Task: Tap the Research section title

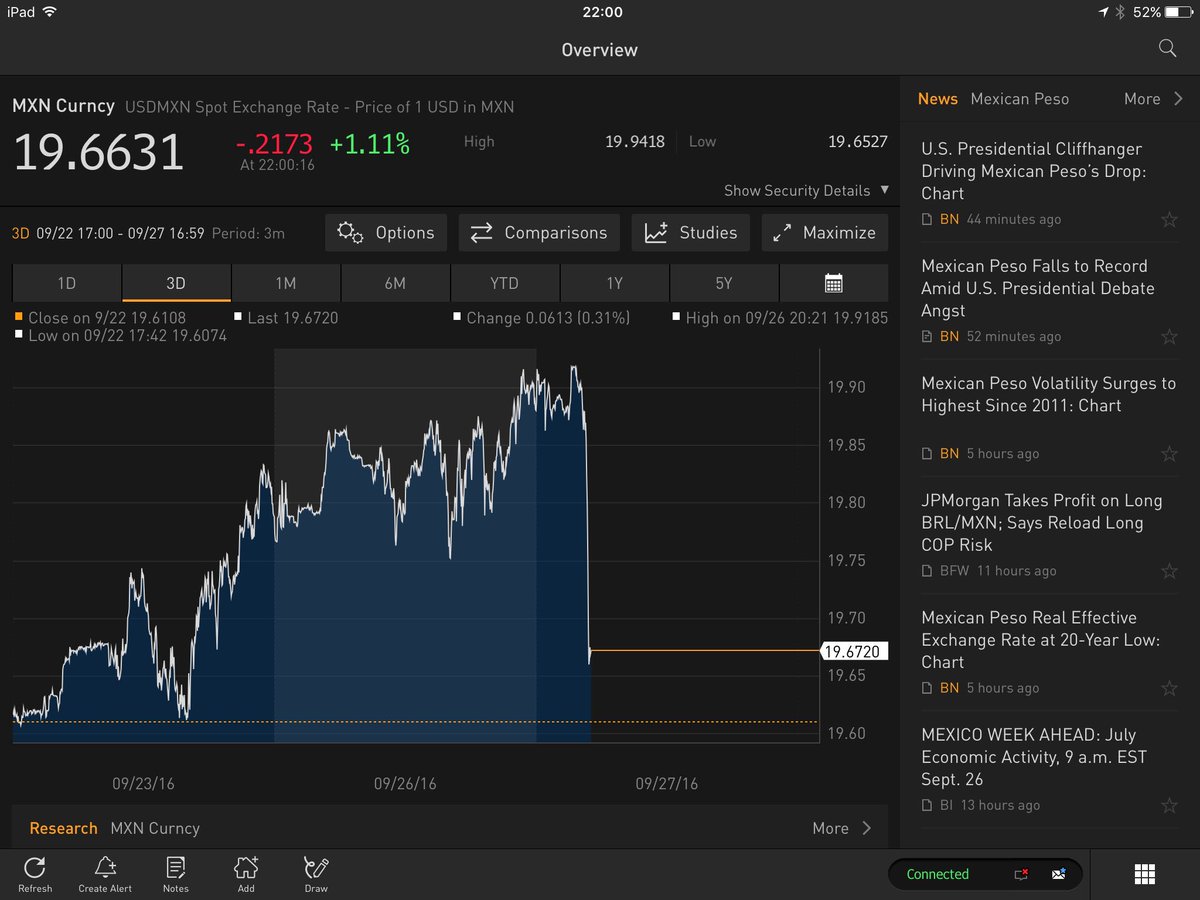Action: [63, 828]
